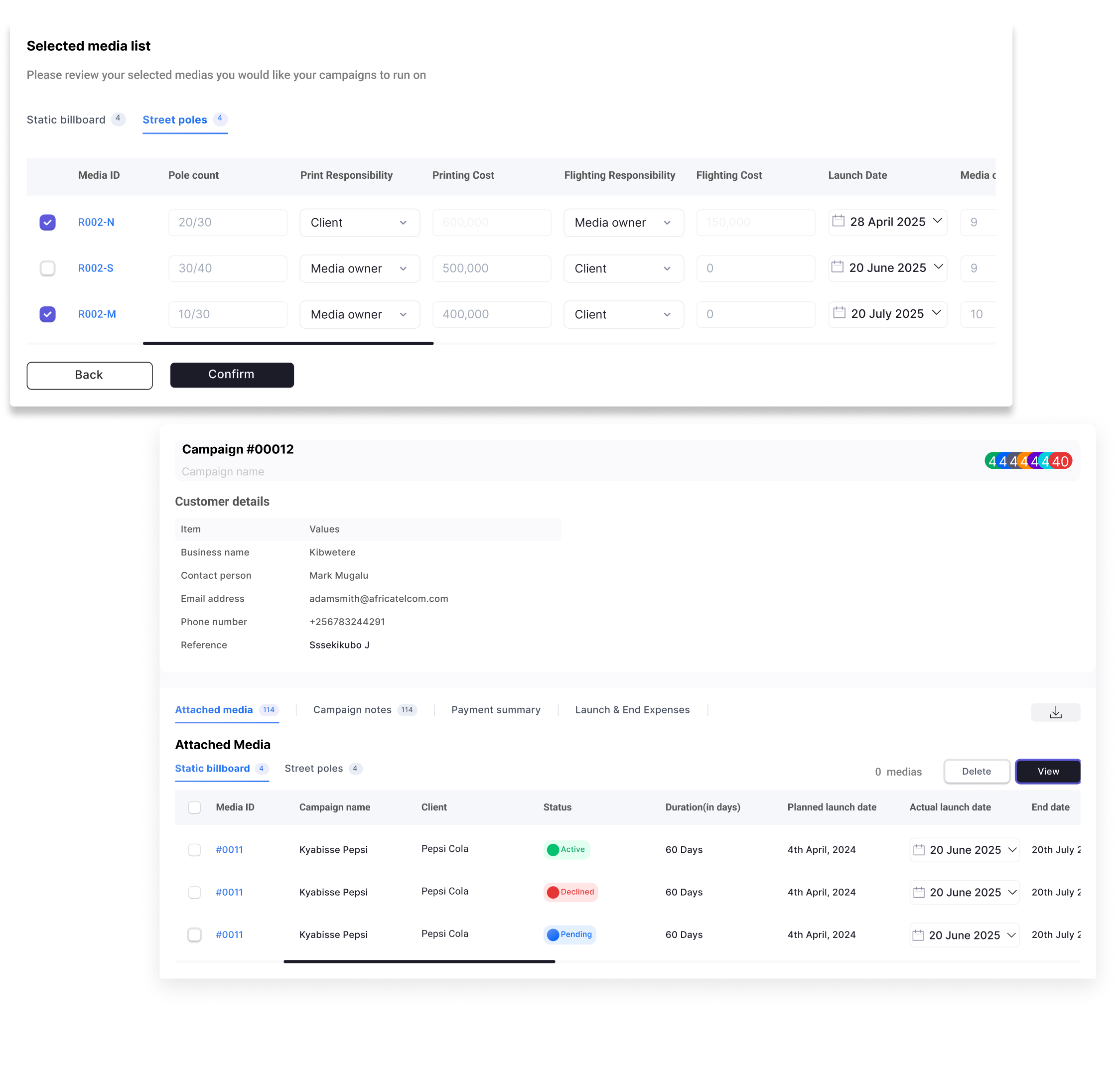Uncheck the R002-N row checkbox

click(x=48, y=222)
